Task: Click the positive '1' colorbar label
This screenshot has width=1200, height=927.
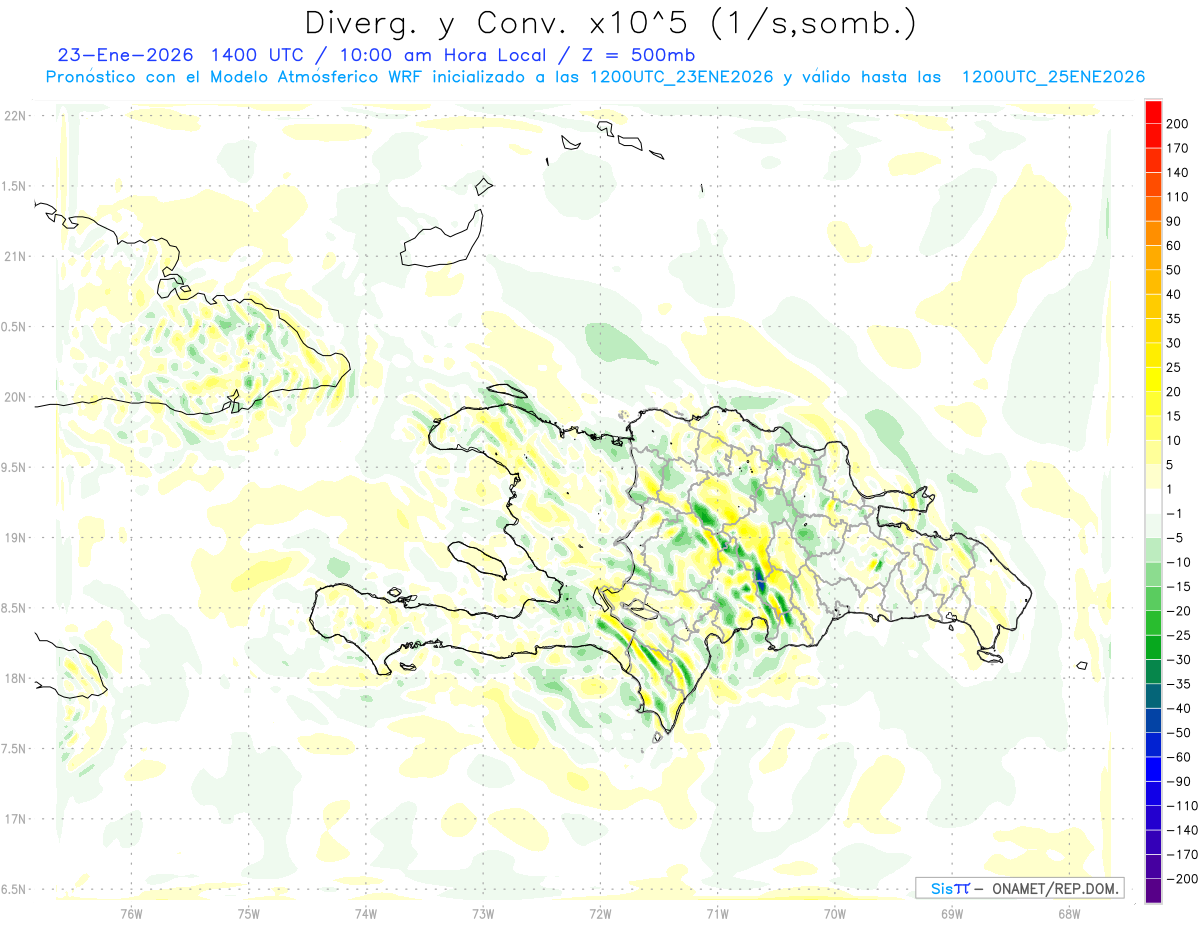Action: 1172,489
